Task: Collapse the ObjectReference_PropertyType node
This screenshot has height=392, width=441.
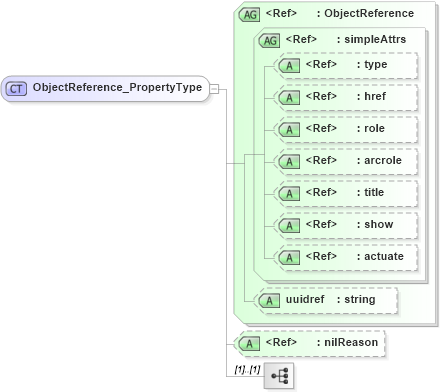Action: 214,89
